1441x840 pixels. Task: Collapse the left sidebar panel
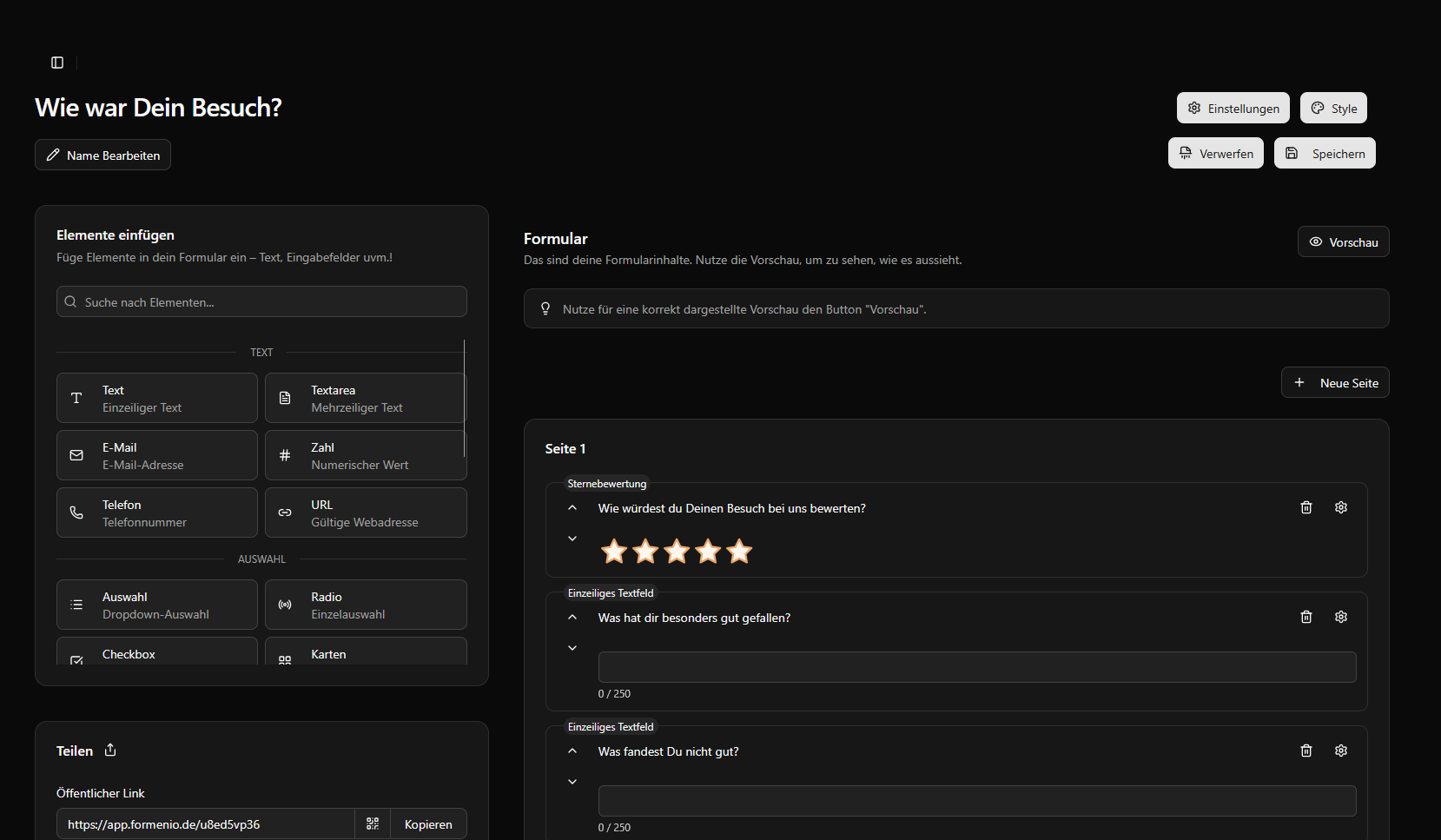(56, 62)
